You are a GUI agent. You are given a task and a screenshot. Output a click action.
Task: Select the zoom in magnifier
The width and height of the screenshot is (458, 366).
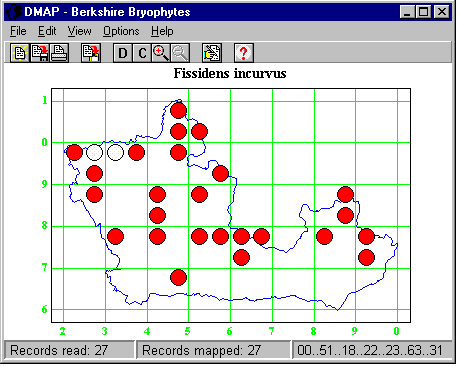[x=161, y=53]
